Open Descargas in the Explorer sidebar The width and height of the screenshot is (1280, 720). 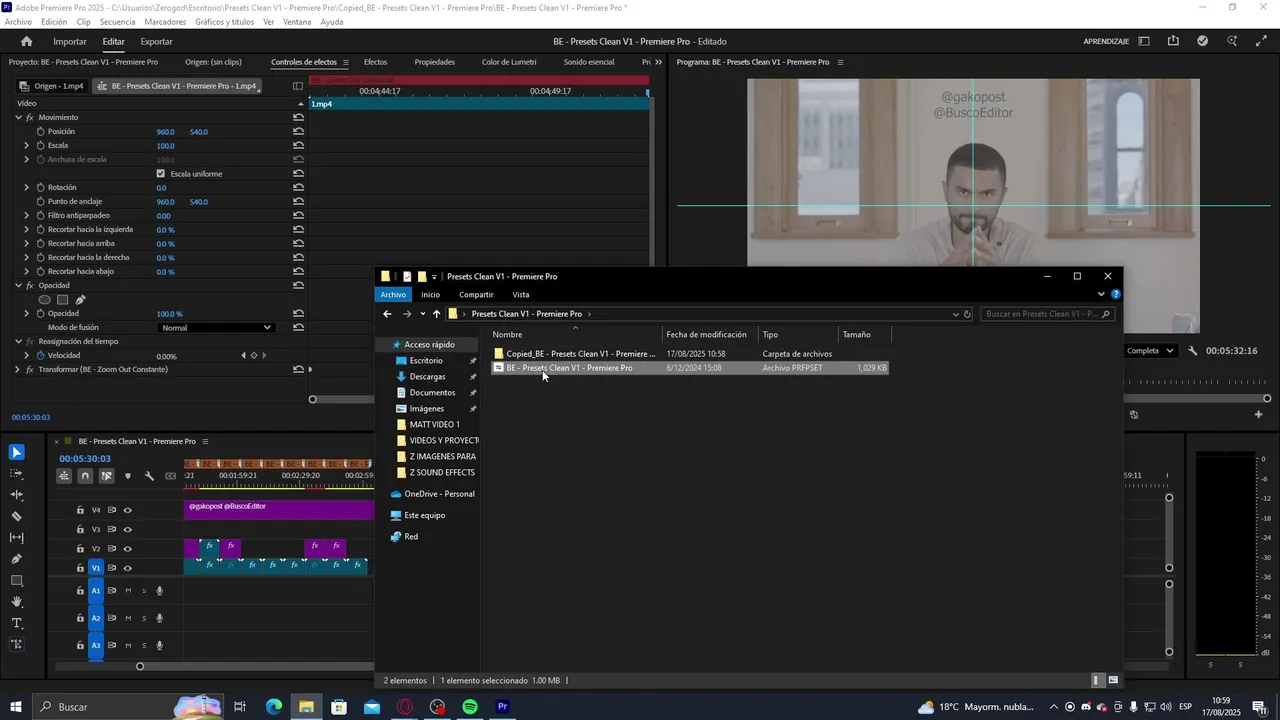427,376
